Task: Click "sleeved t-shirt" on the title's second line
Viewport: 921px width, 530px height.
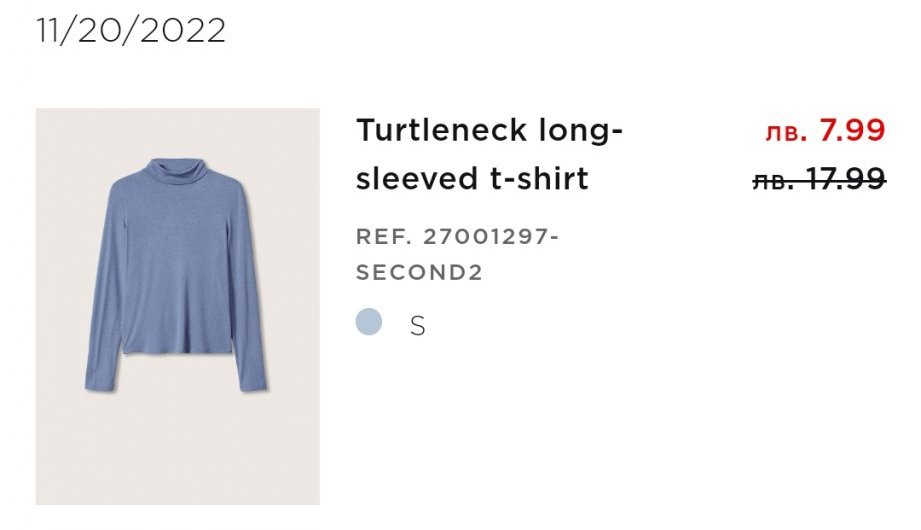Action: (x=473, y=179)
